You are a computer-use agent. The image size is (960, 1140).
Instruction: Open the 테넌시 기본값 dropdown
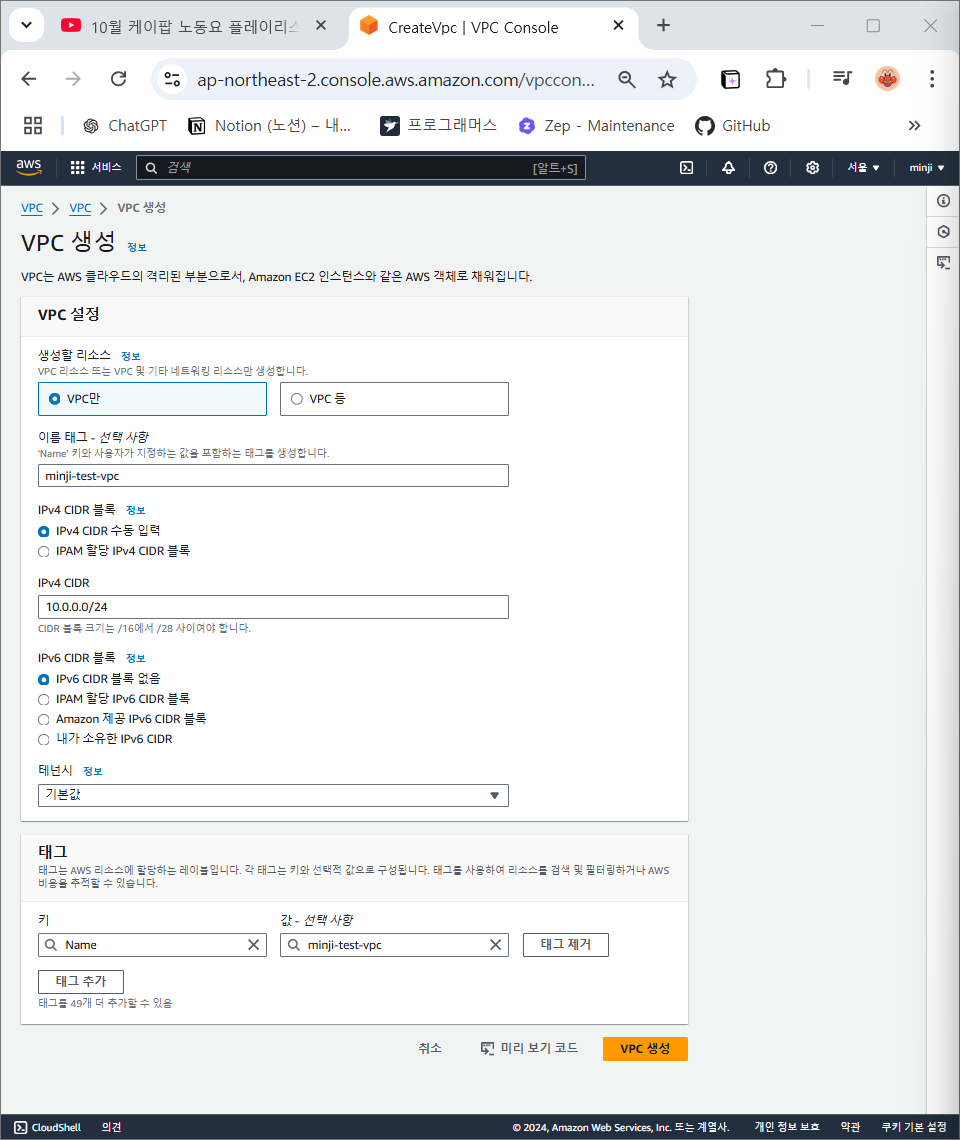point(273,795)
